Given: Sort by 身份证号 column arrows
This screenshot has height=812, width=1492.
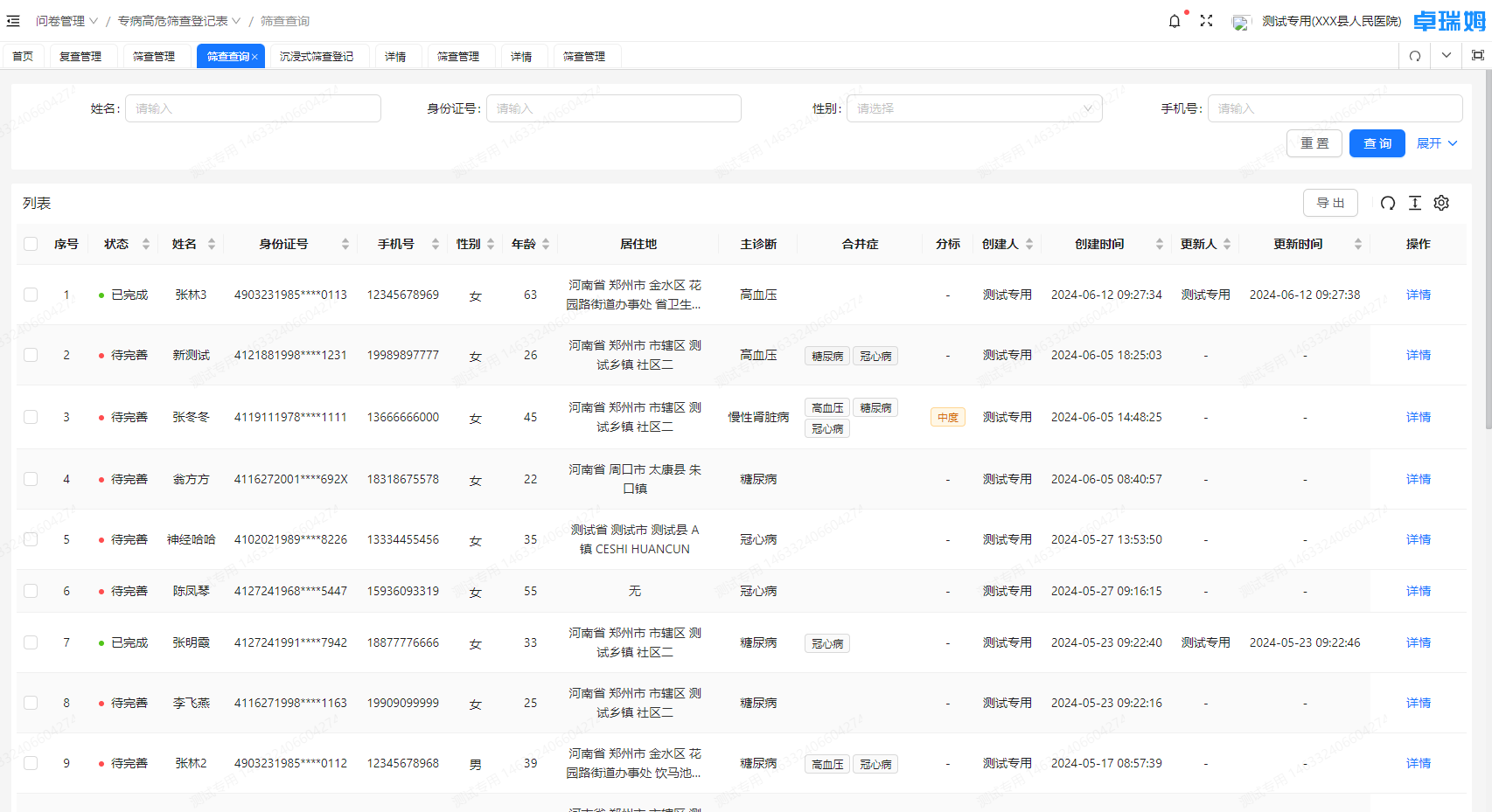Looking at the screenshot, I should coord(345,244).
